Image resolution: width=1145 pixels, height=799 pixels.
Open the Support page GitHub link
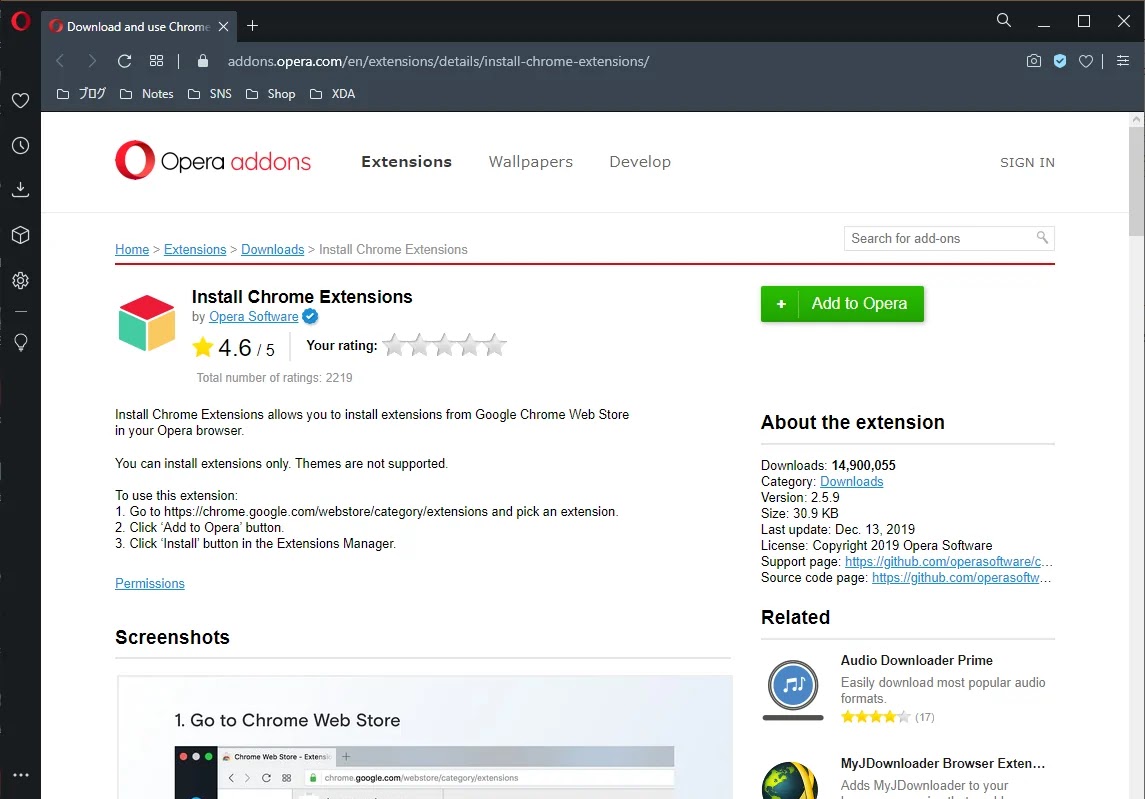(x=949, y=561)
